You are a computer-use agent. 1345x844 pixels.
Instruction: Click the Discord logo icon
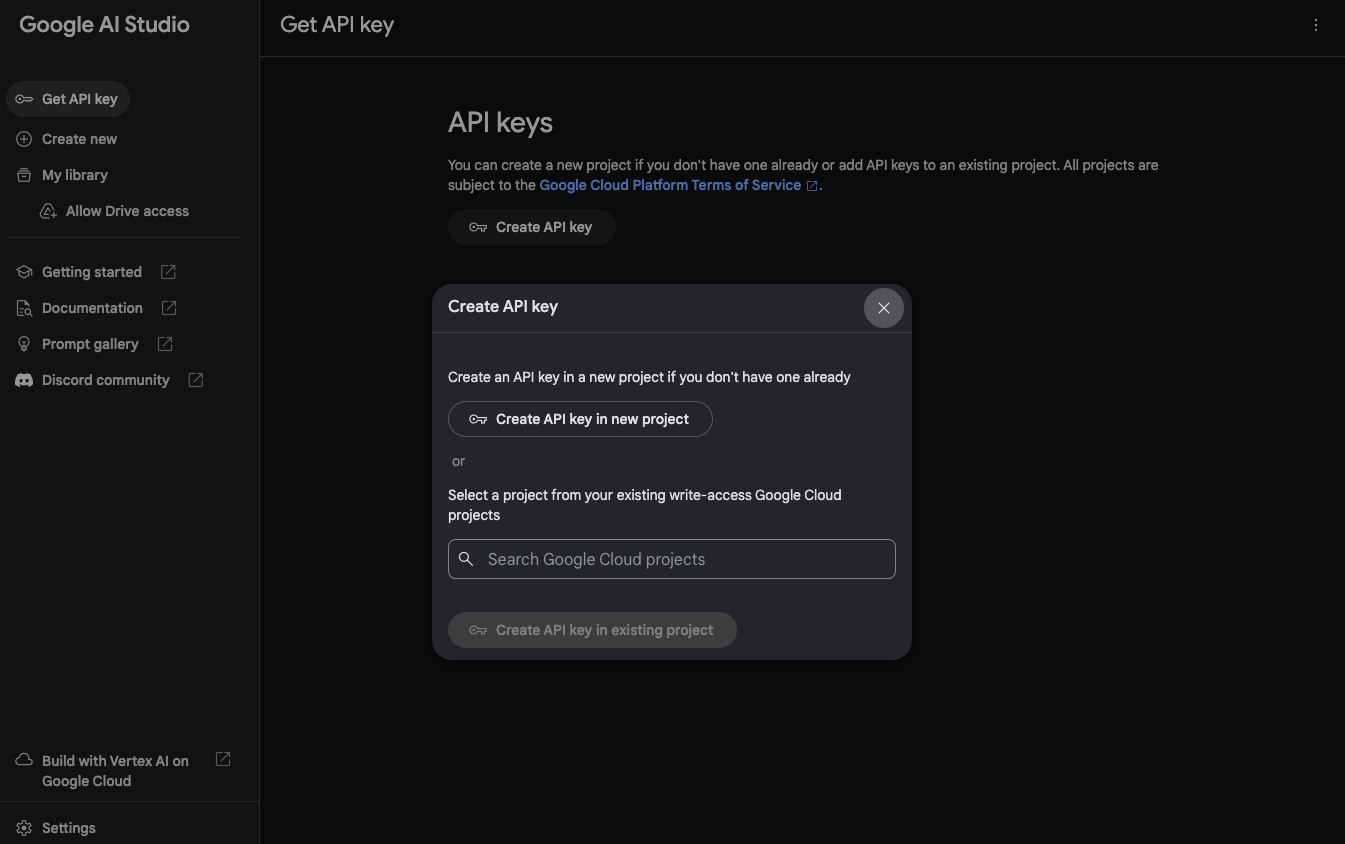pos(24,380)
